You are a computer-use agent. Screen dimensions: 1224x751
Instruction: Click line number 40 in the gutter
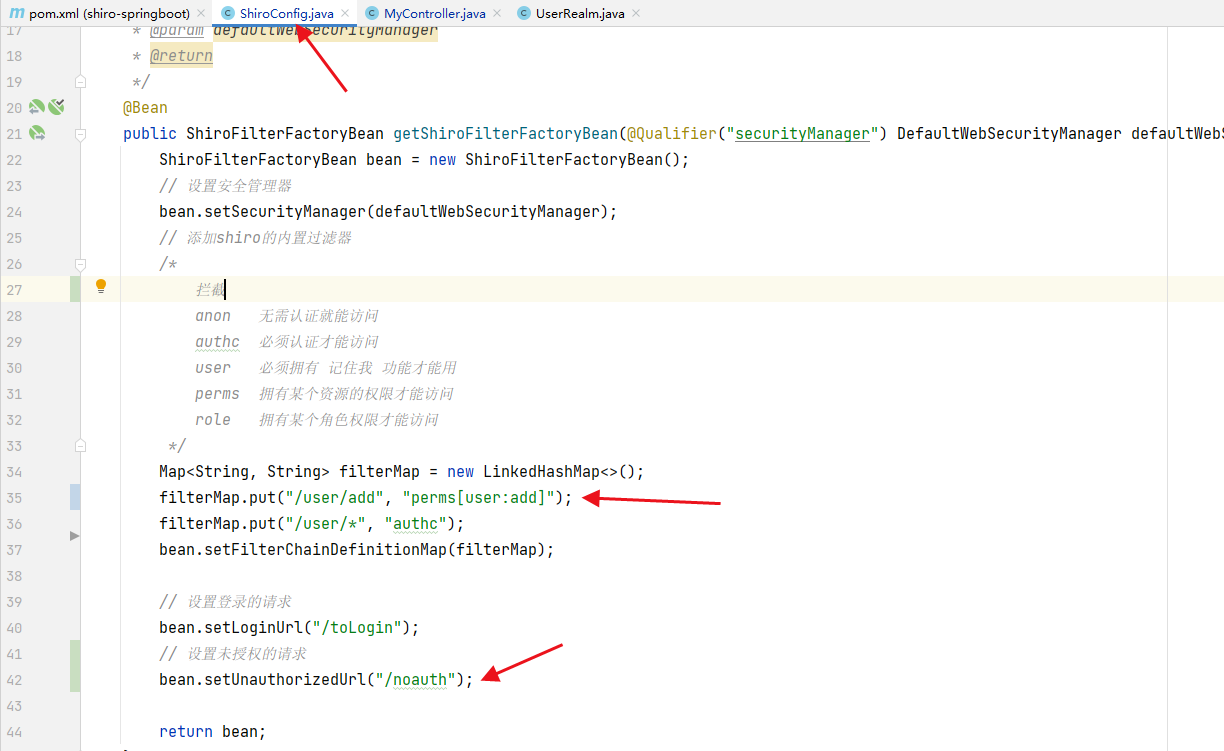13,628
